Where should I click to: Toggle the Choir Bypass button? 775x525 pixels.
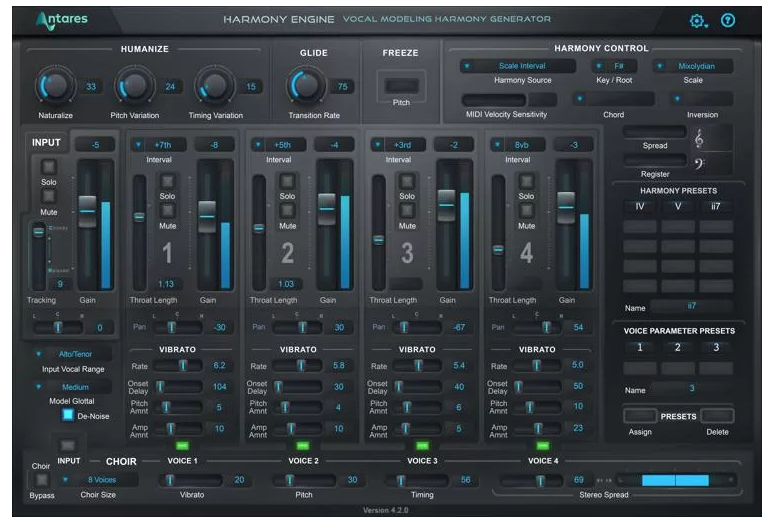pyautogui.click(x=40, y=481)
